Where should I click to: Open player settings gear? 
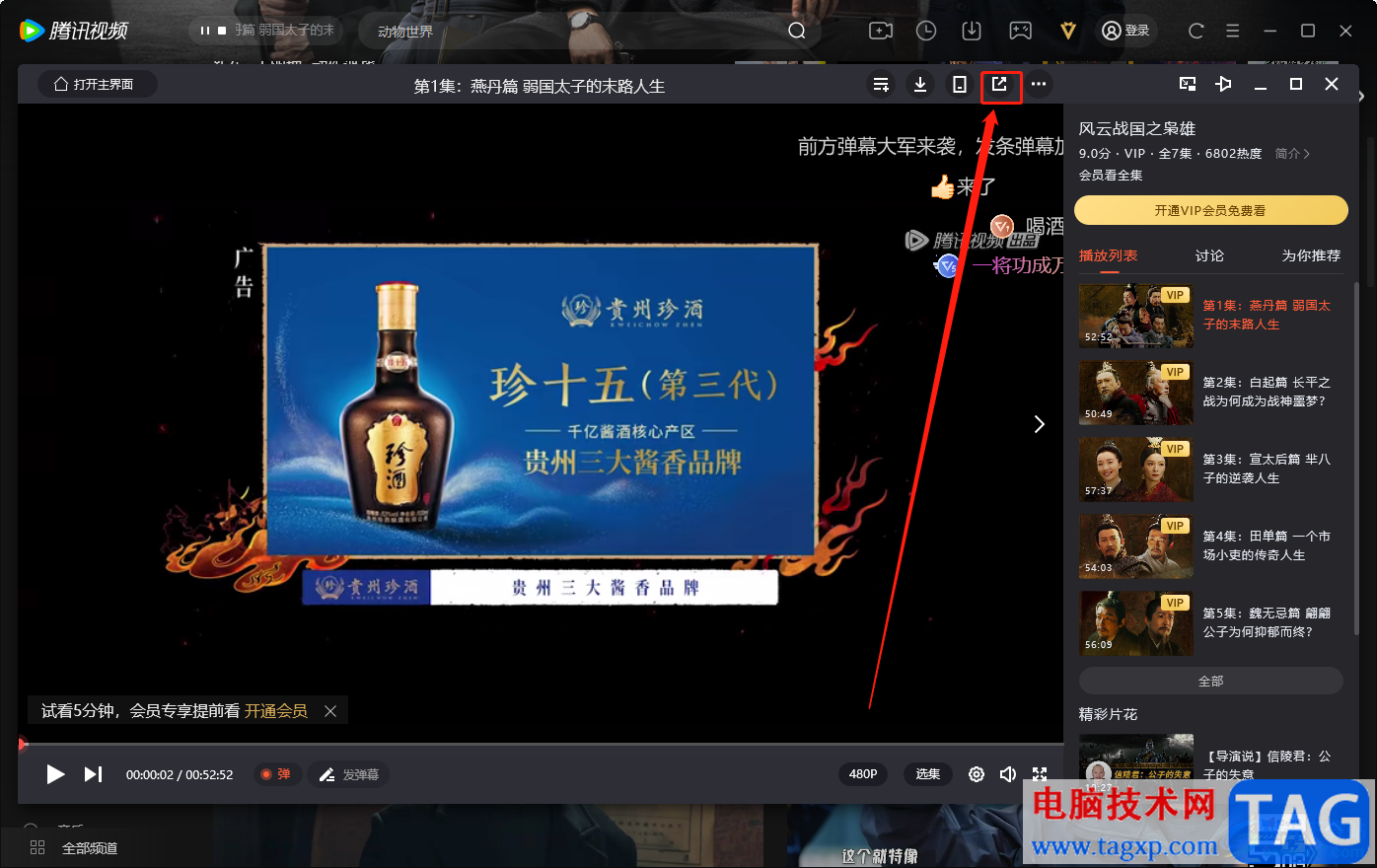pyautogui.click(x=977, y=774)
